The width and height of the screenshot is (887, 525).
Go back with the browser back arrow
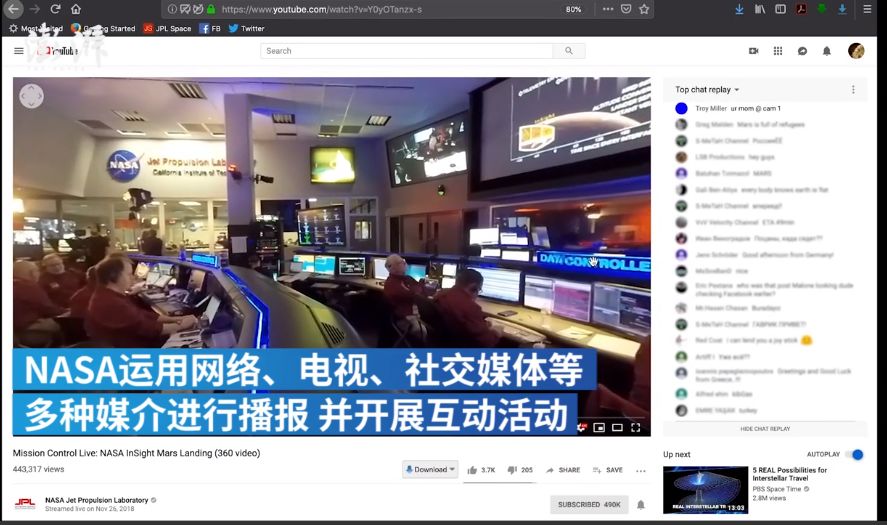[x=14, y=9]
